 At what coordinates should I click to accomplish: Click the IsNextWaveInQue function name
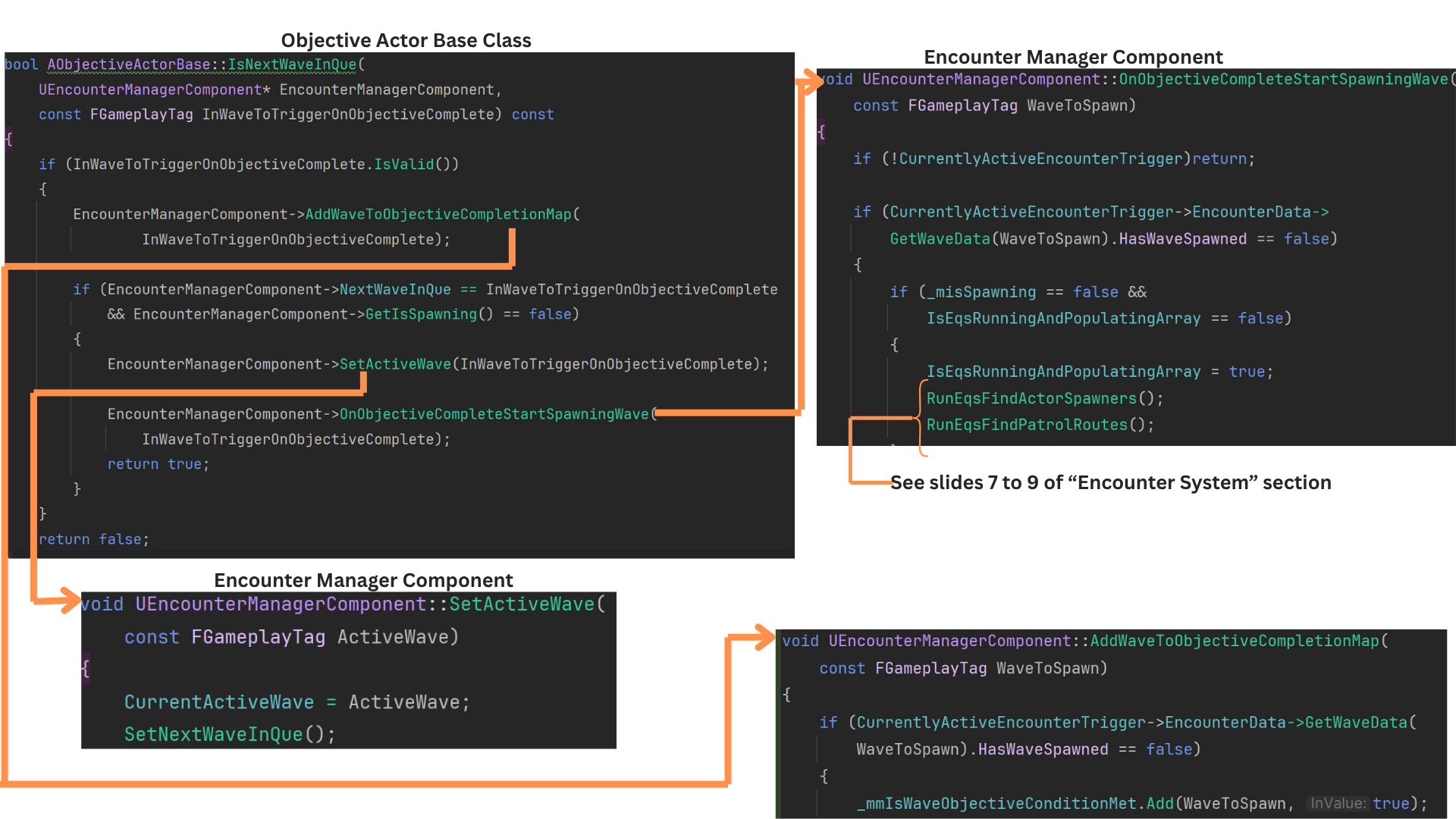click(292, 64)
